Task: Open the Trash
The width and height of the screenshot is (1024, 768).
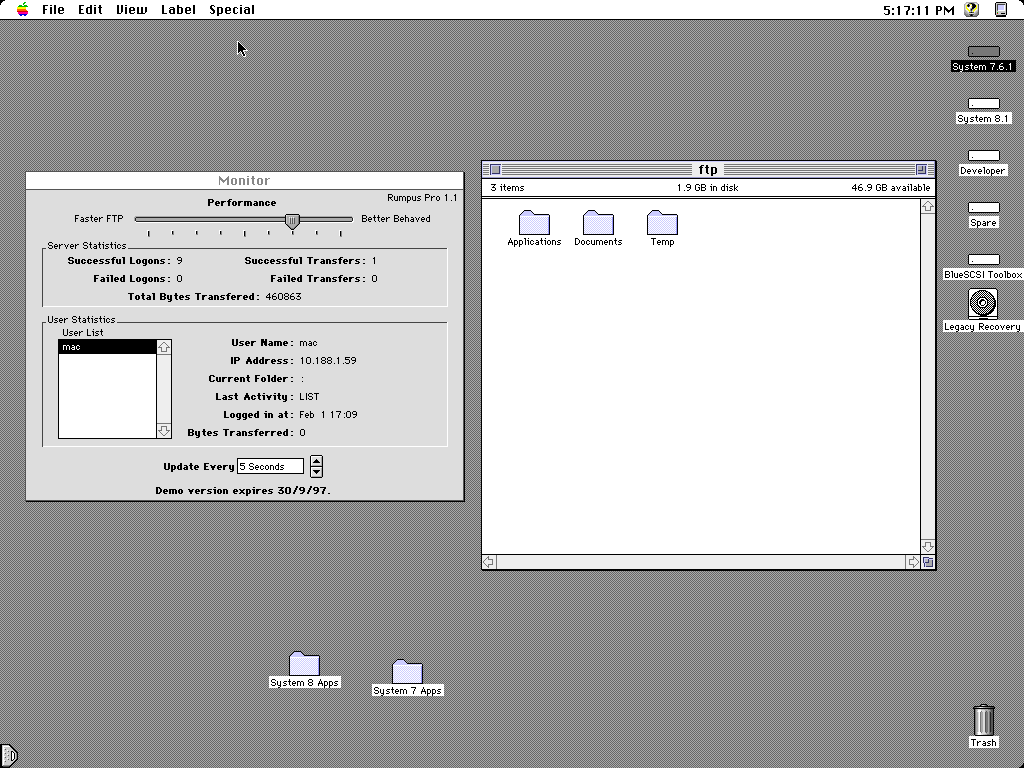Action: click(982, 718)
